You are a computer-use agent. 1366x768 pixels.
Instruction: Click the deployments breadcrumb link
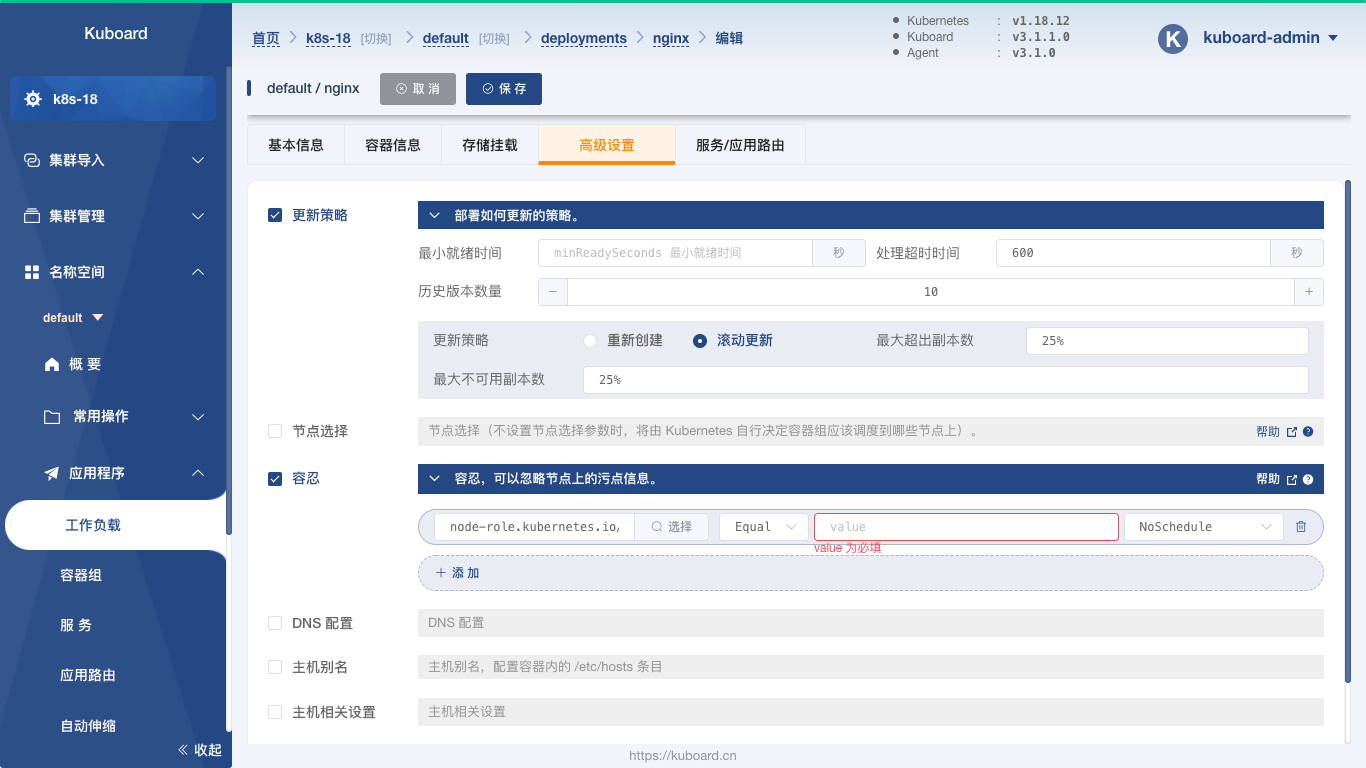(x=584, y=38)
